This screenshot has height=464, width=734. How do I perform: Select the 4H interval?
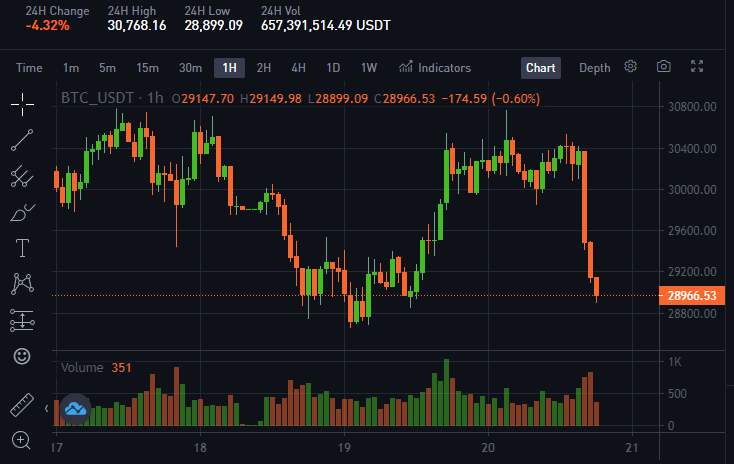pyautogui.click(x=298, y=68)
